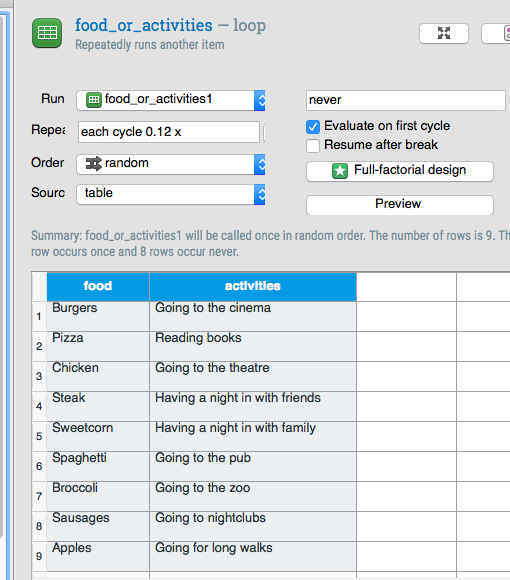Click the Full-factorial design button

[400, 171]
